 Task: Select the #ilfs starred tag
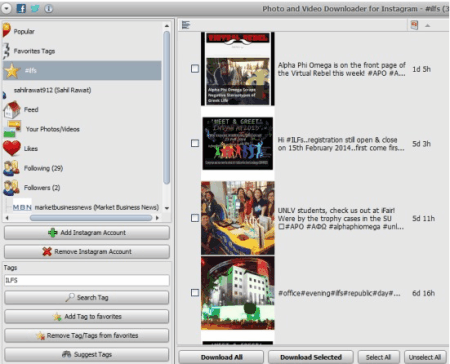pyautogui.click(x=82, y=70)
